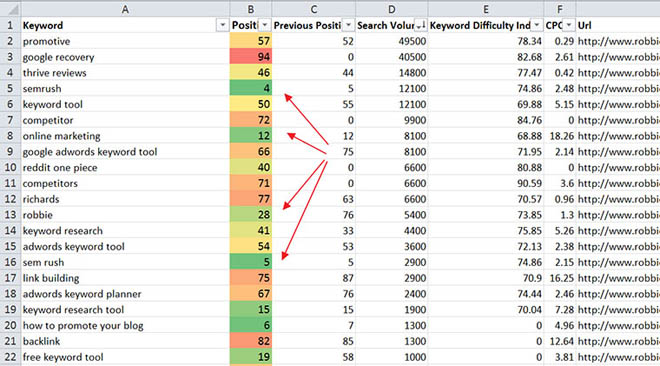660x366 pixels.
Task: Open the Keyword Difficulty Index filter dropdown
Action: [536, 25]
